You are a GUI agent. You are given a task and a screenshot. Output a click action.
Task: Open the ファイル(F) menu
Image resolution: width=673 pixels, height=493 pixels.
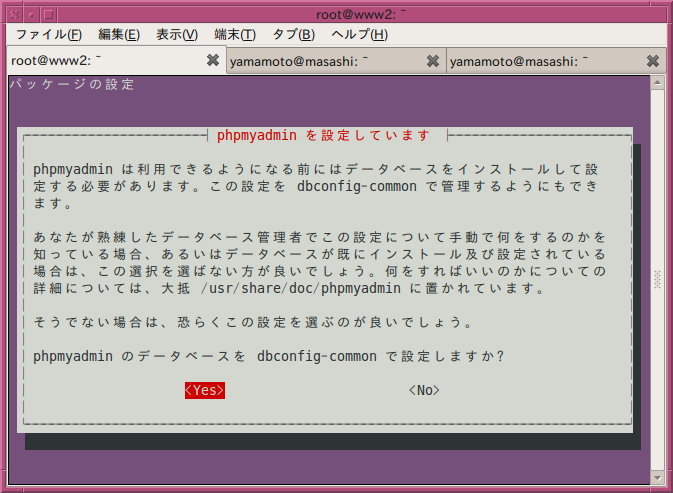pyautogui.click(x=49, y=34)
